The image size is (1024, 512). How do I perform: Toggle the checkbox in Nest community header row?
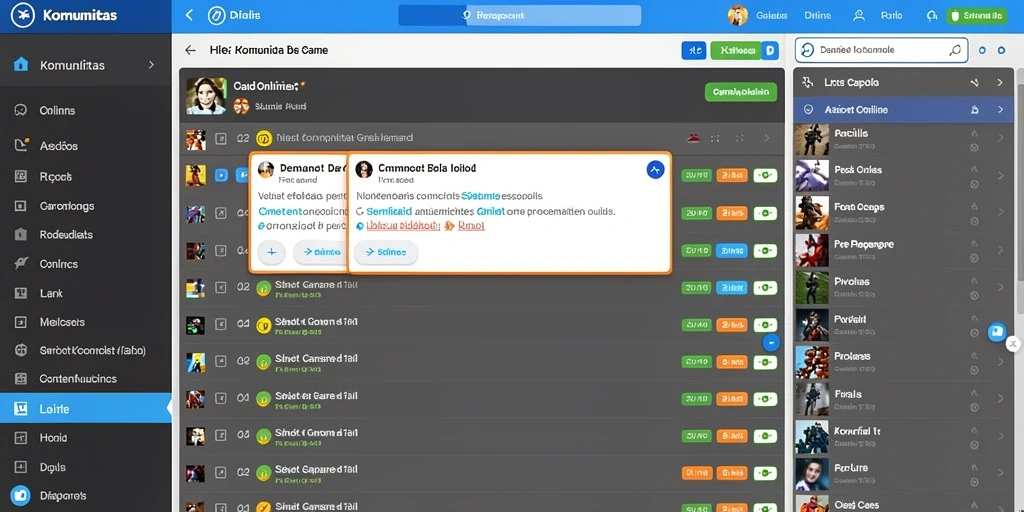tap(221, 138)
